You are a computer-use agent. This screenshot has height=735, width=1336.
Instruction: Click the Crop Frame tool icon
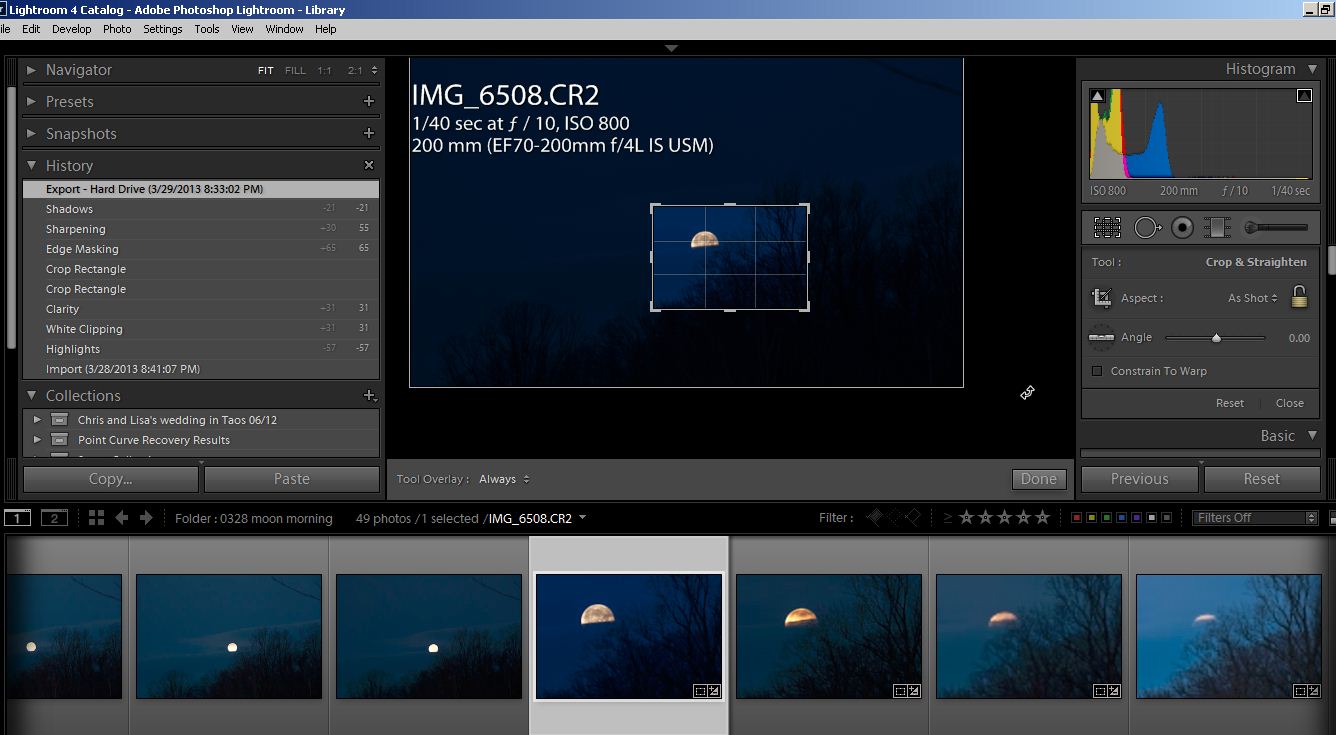pos(1101,298)
